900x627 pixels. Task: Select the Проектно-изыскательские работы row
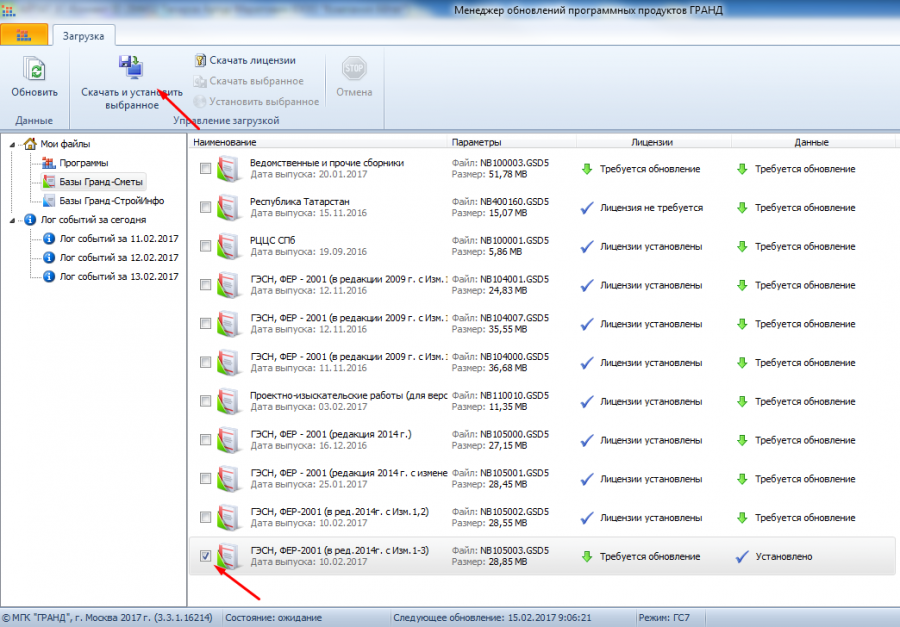click(542, 401)
